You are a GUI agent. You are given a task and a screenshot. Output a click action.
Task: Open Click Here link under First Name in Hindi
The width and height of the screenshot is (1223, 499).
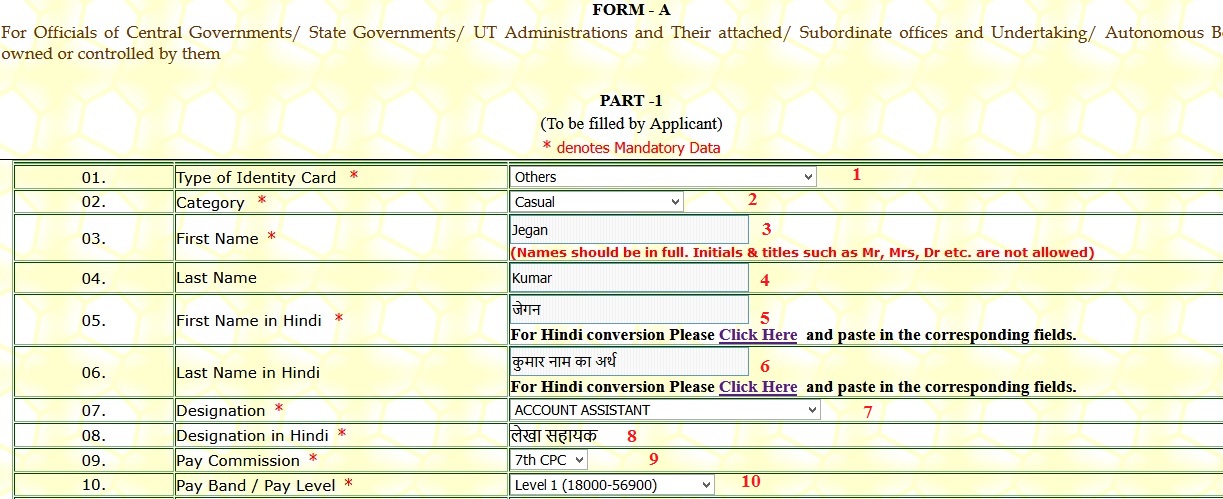[757, 335]
